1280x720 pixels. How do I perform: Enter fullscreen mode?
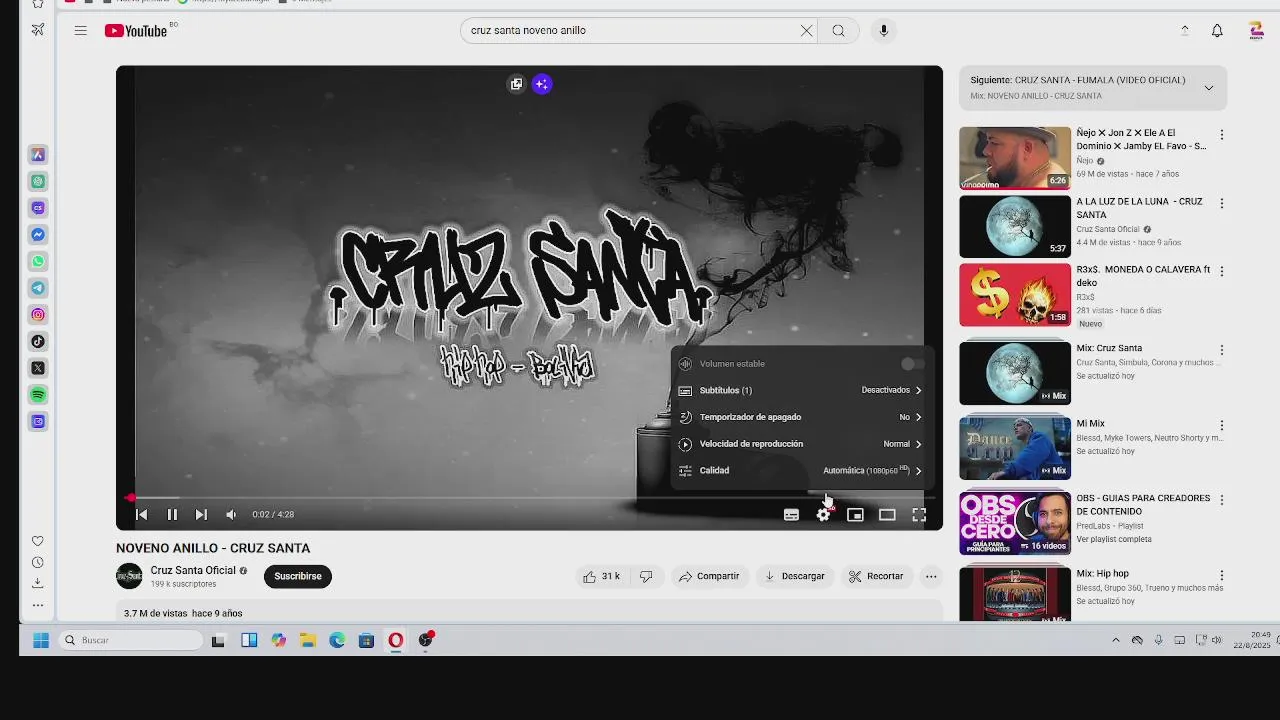(919, 515)
